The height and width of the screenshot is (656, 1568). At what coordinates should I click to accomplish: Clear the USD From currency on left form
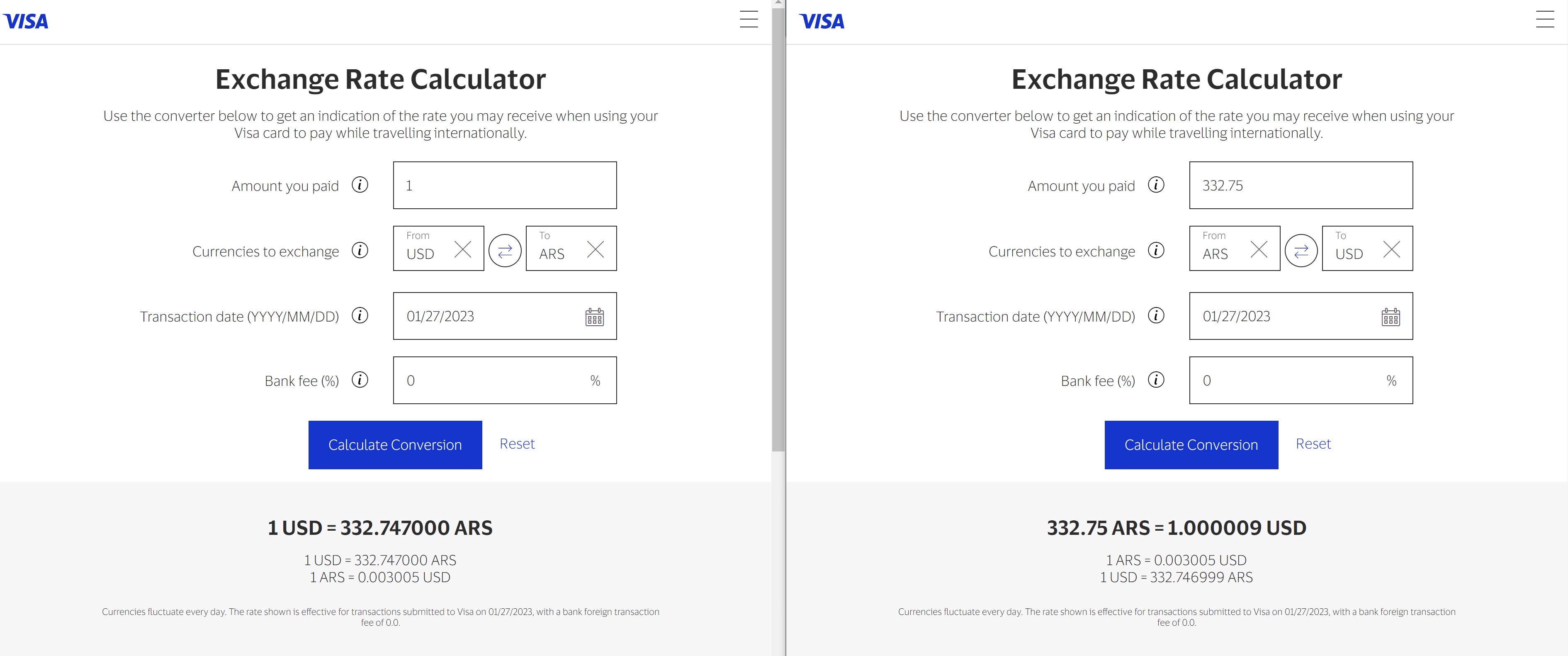463,249
